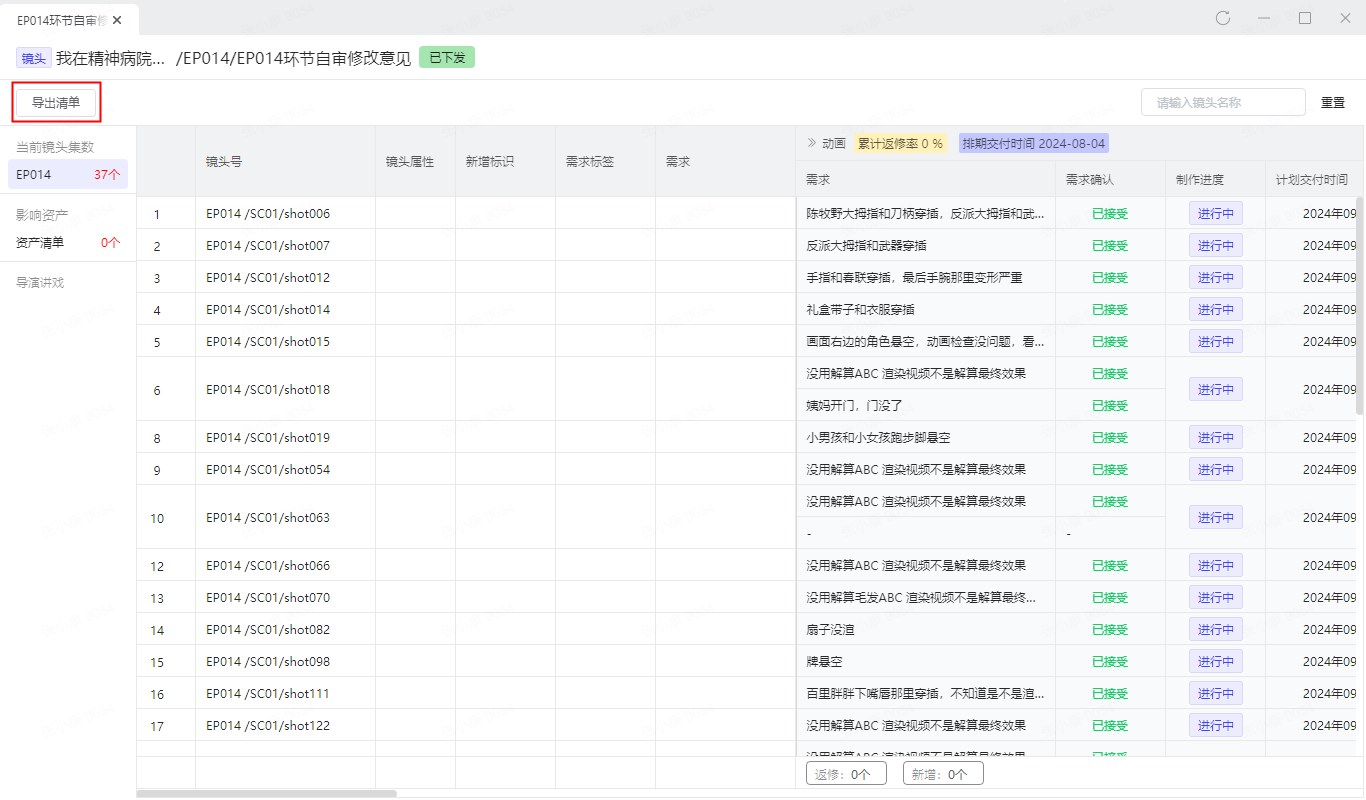
Task: Focus the 请输入镜头名称 search field
Action: pos(1222,102)
